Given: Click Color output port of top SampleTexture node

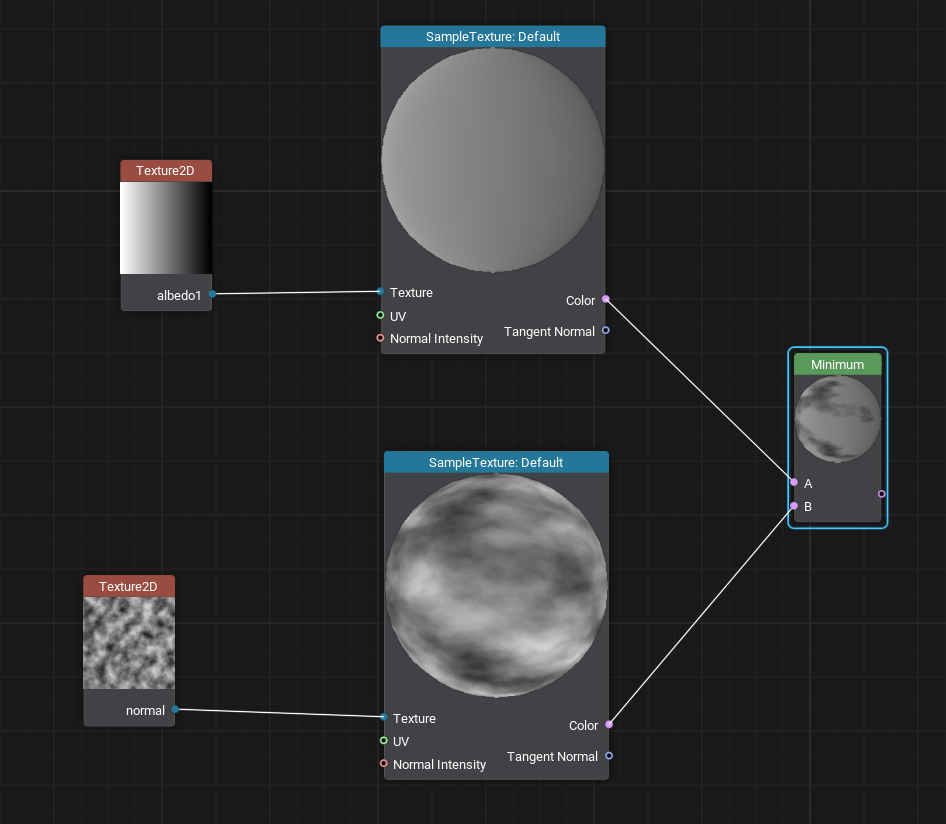Looking at the screenshot, I should point(606,299).
